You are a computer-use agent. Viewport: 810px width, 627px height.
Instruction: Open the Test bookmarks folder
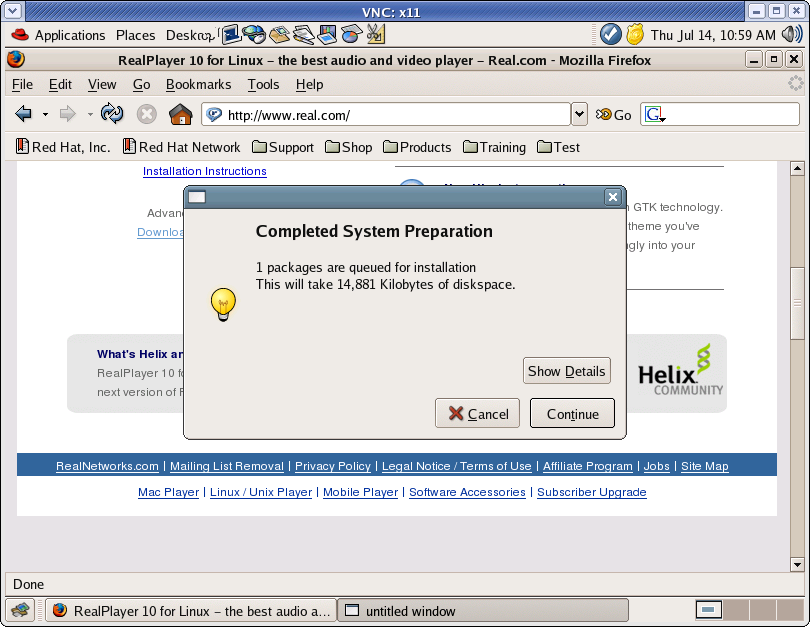pos(558,147)
